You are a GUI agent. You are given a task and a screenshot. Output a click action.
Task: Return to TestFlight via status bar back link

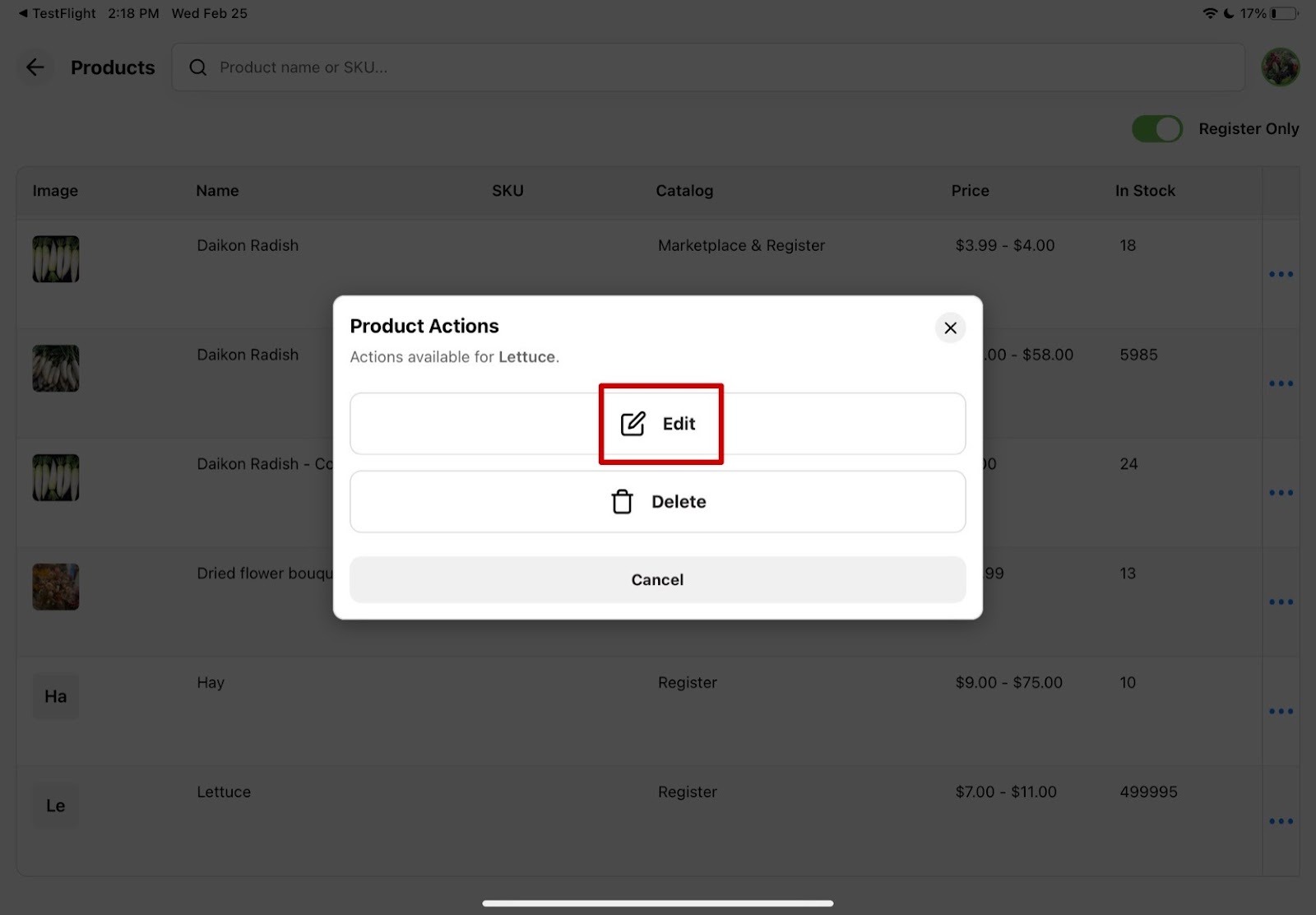click(57, 13)
